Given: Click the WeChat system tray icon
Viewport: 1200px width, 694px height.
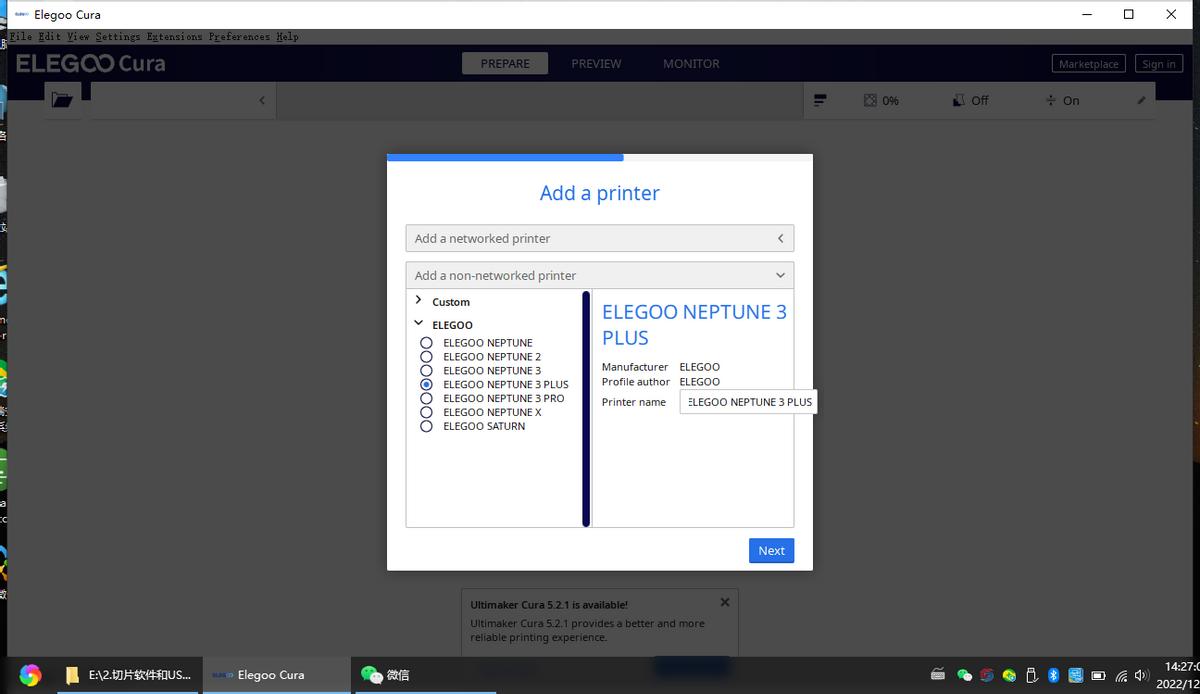Looking at the screenshot, I should coord(964,675).
